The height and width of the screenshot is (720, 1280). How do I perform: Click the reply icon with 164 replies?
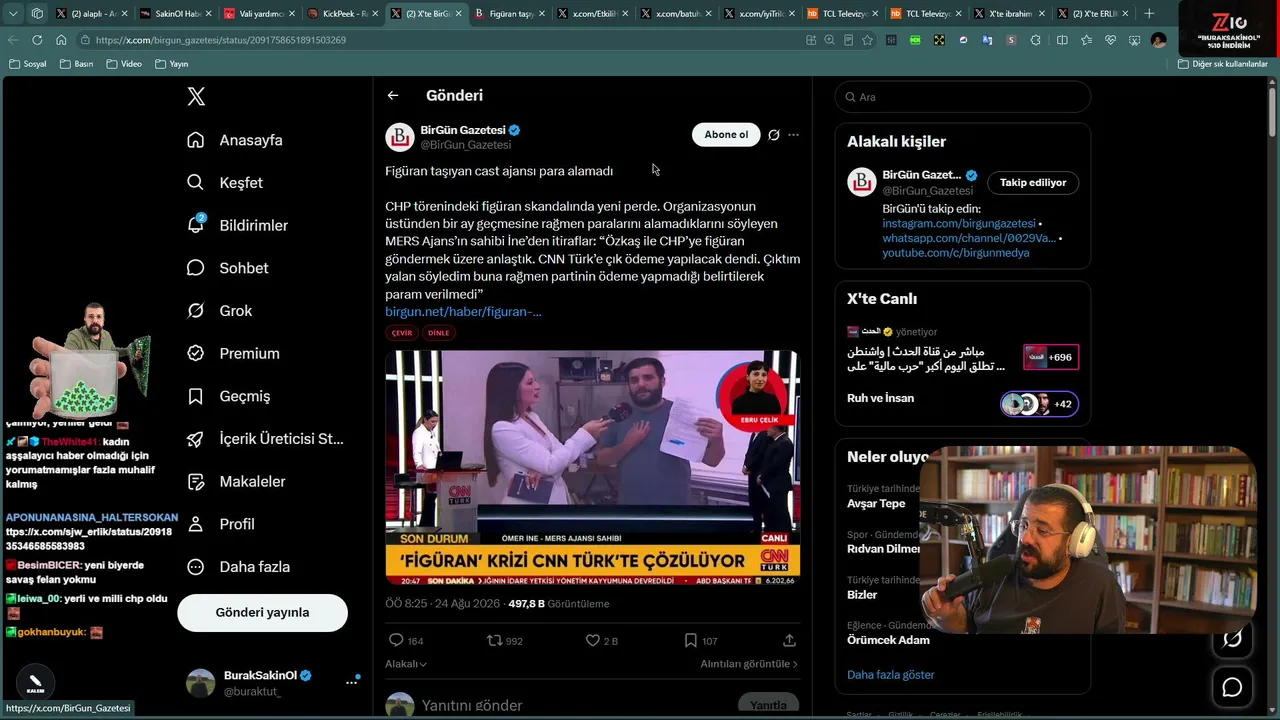[x=396, y=640]
